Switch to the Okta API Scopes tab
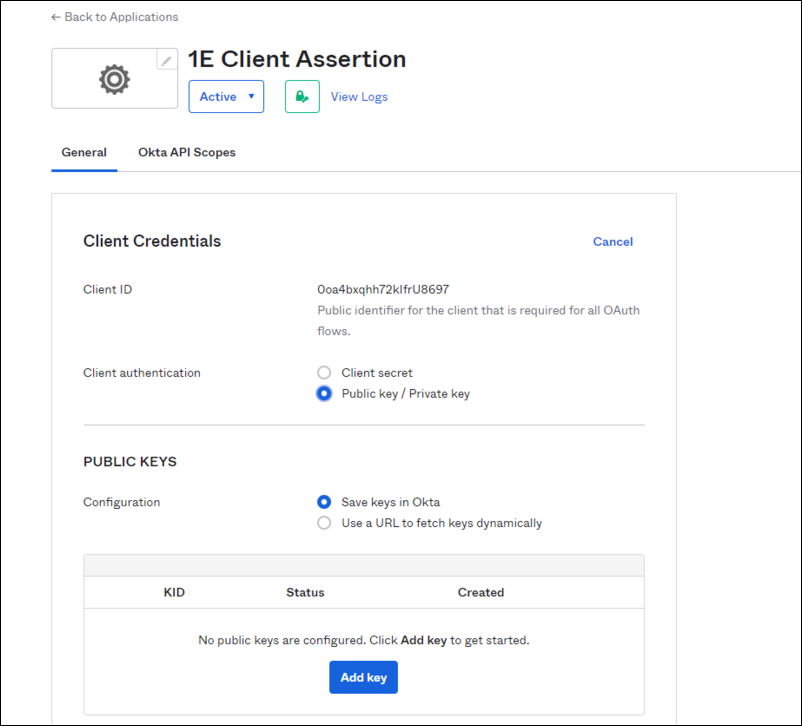The image size is (802, 726). (x=187, y=153)
